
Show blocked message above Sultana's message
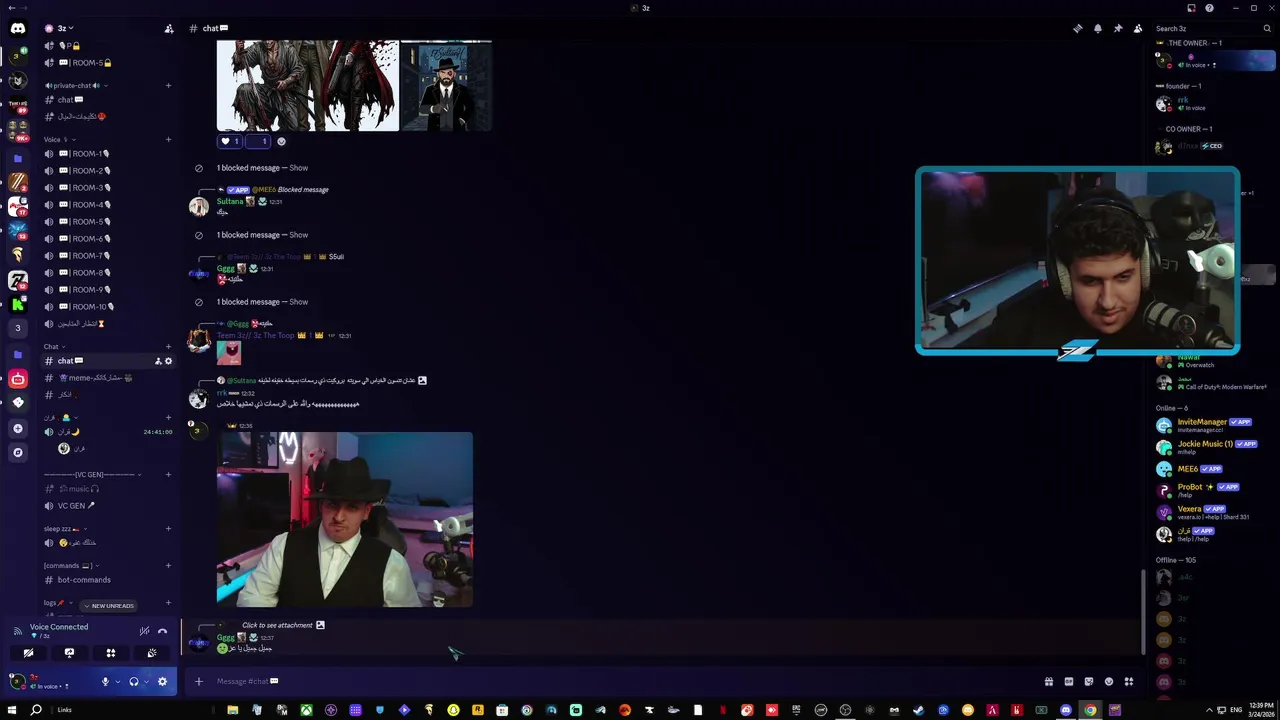click(298, 168)
